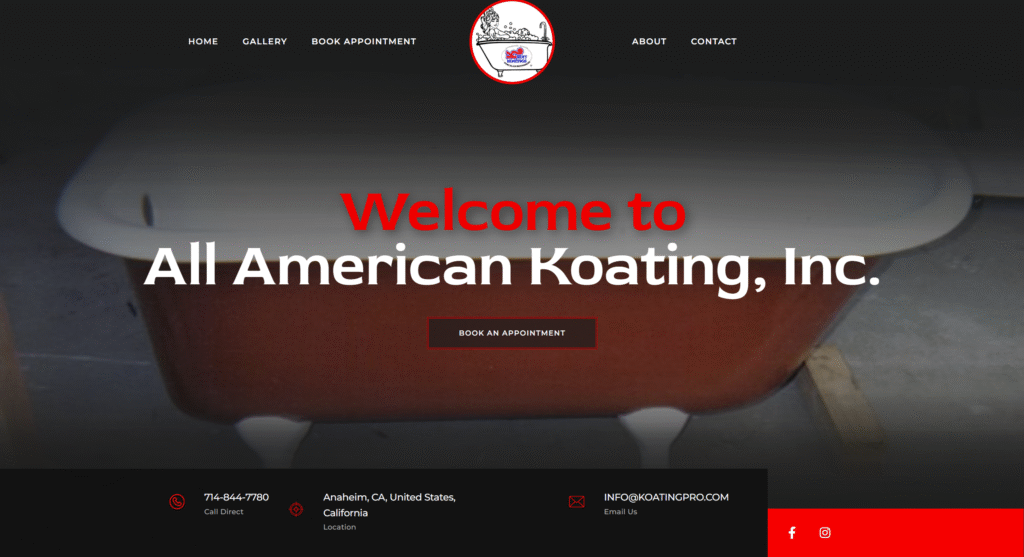Go to the HOME menu item

pyautogui.click(x=203, y=41)
